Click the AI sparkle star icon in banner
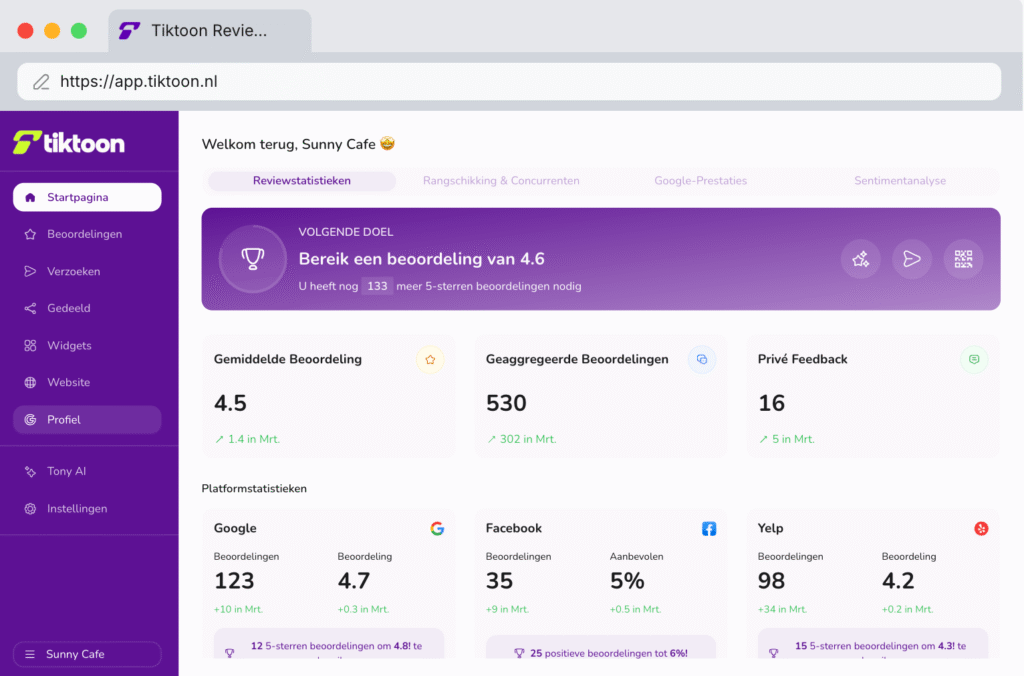Image resolution: width=1024 pixels, height=676 pixels. (x=860, y=259)
